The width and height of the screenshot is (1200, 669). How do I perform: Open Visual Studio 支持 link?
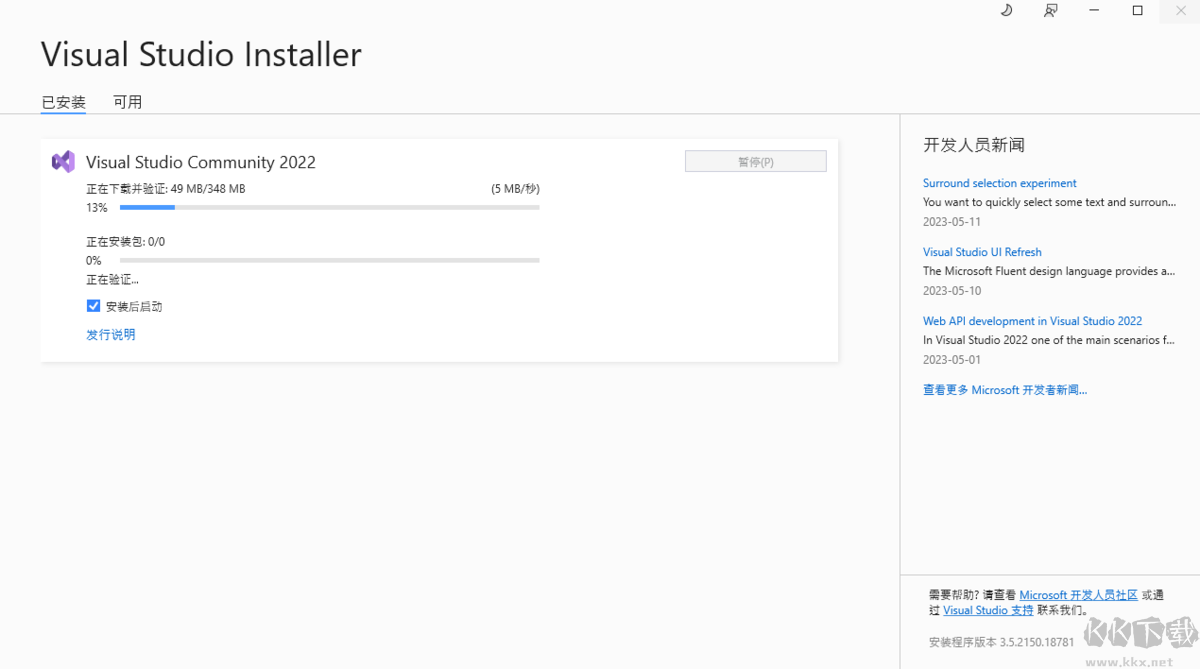point(988,610)
